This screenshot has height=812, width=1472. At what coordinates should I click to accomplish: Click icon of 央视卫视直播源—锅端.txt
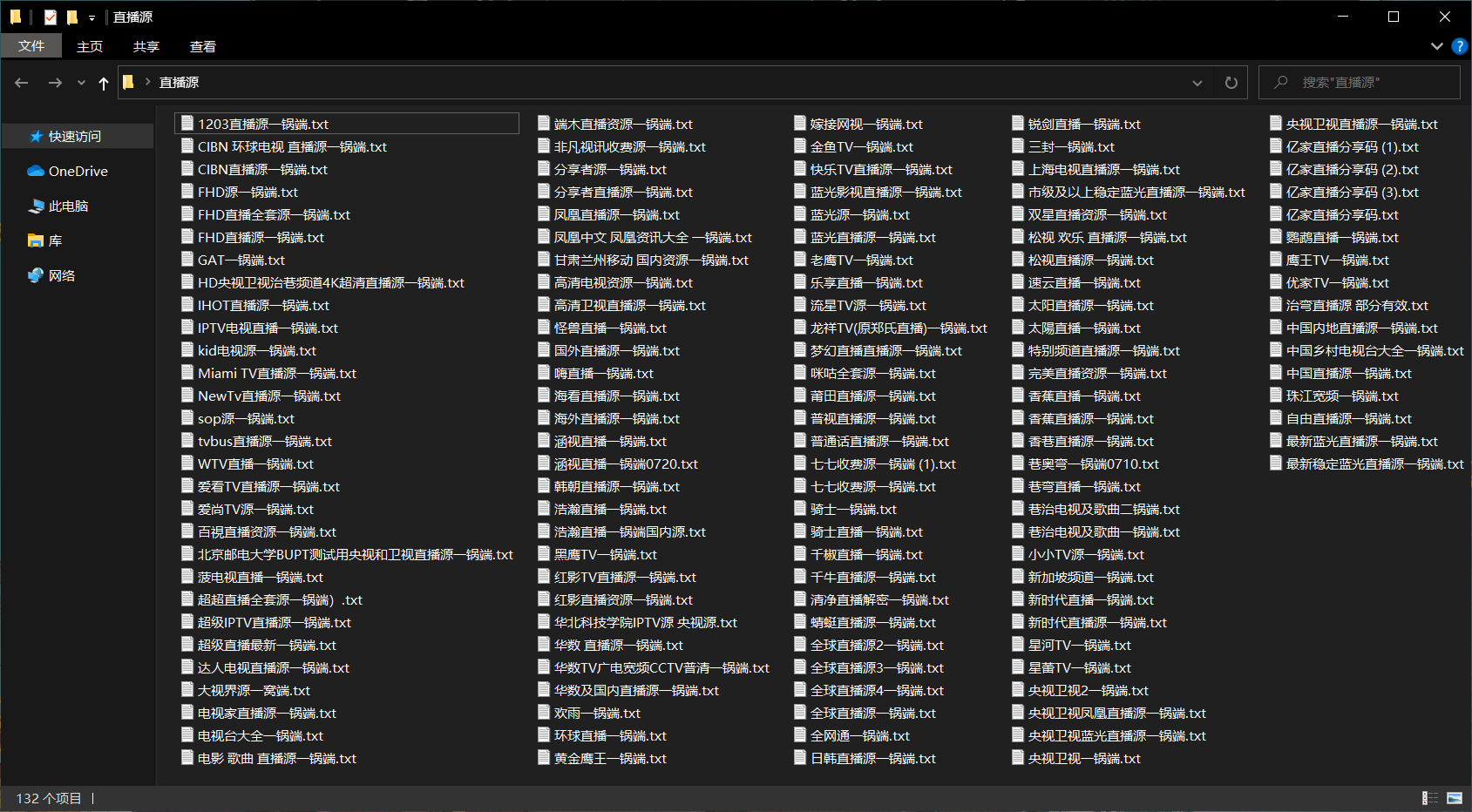(1276, 124)
